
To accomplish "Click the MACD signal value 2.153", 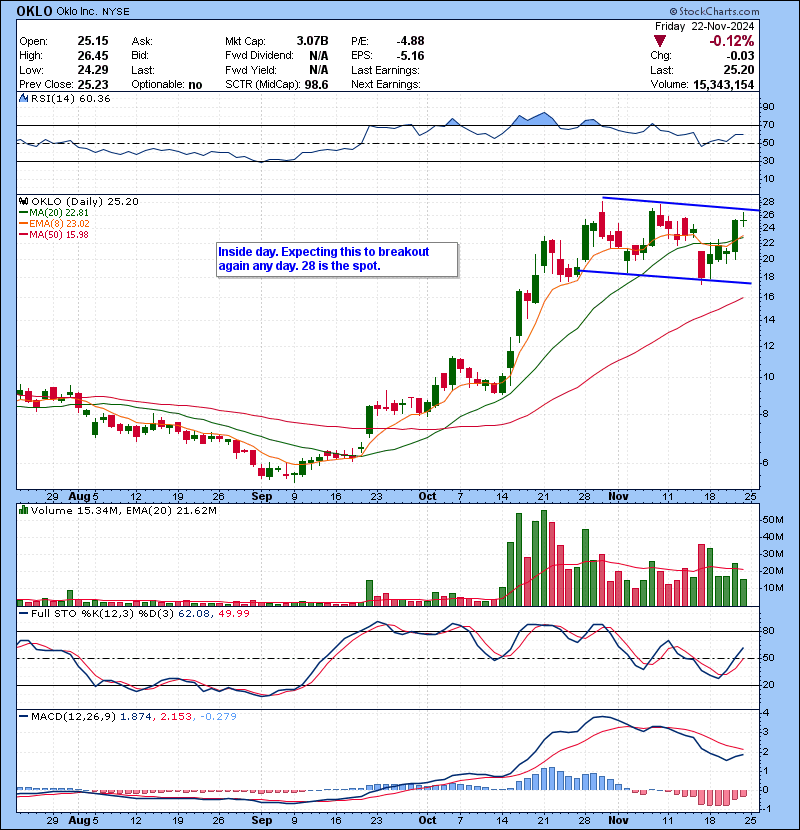I will click(176, 716).
